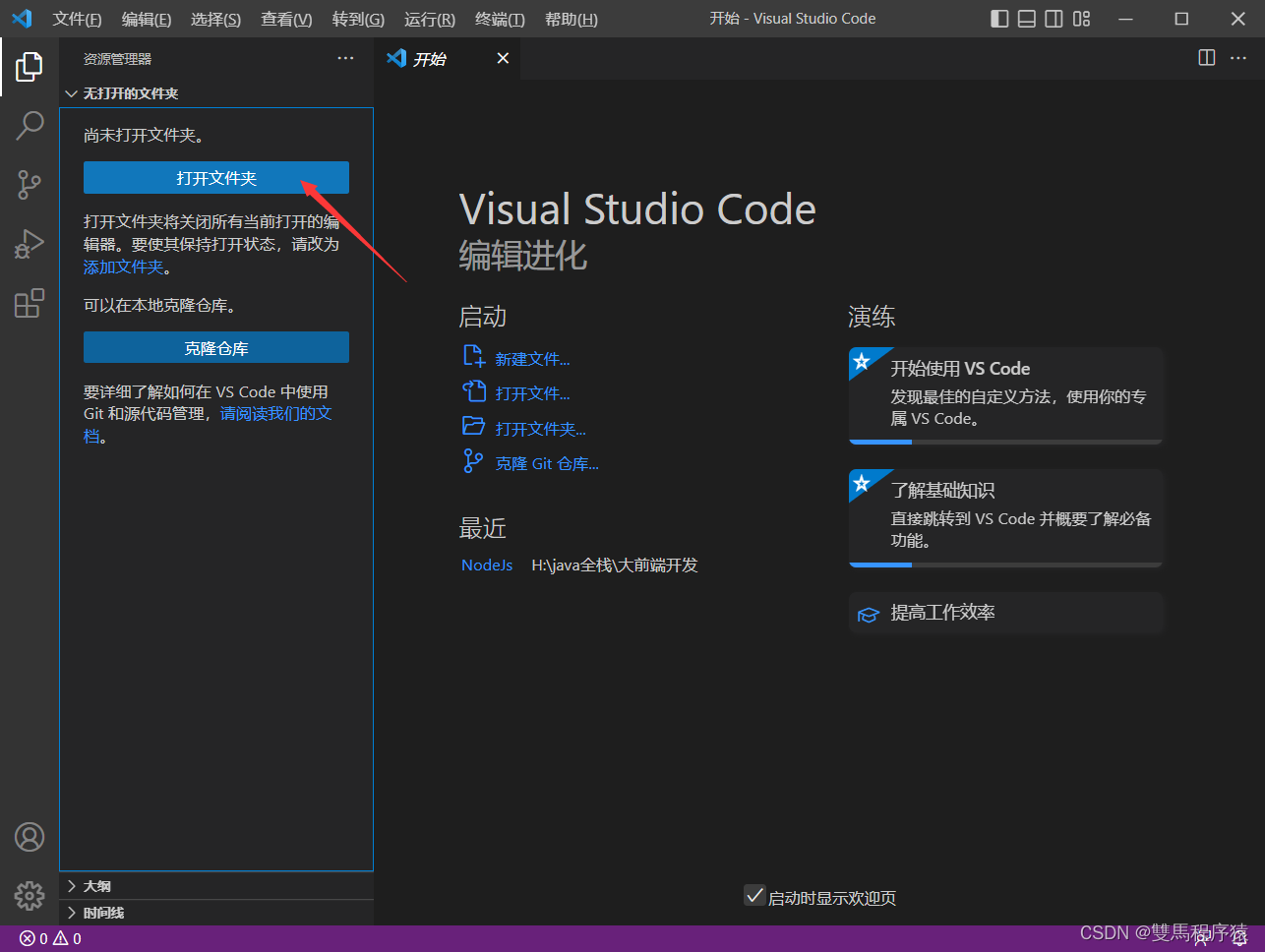This screenshot has height=952, width=1265.
Task: Toggle bottom panel layout icon
Action: click(1027, 19)
